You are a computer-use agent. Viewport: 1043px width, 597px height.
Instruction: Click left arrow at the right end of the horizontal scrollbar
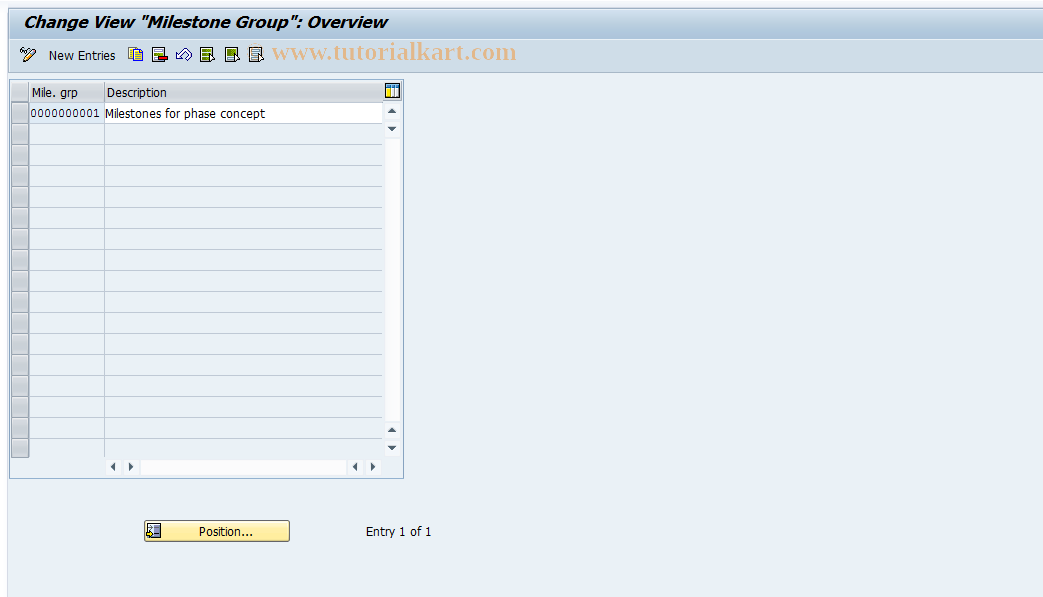click(355, 467)
